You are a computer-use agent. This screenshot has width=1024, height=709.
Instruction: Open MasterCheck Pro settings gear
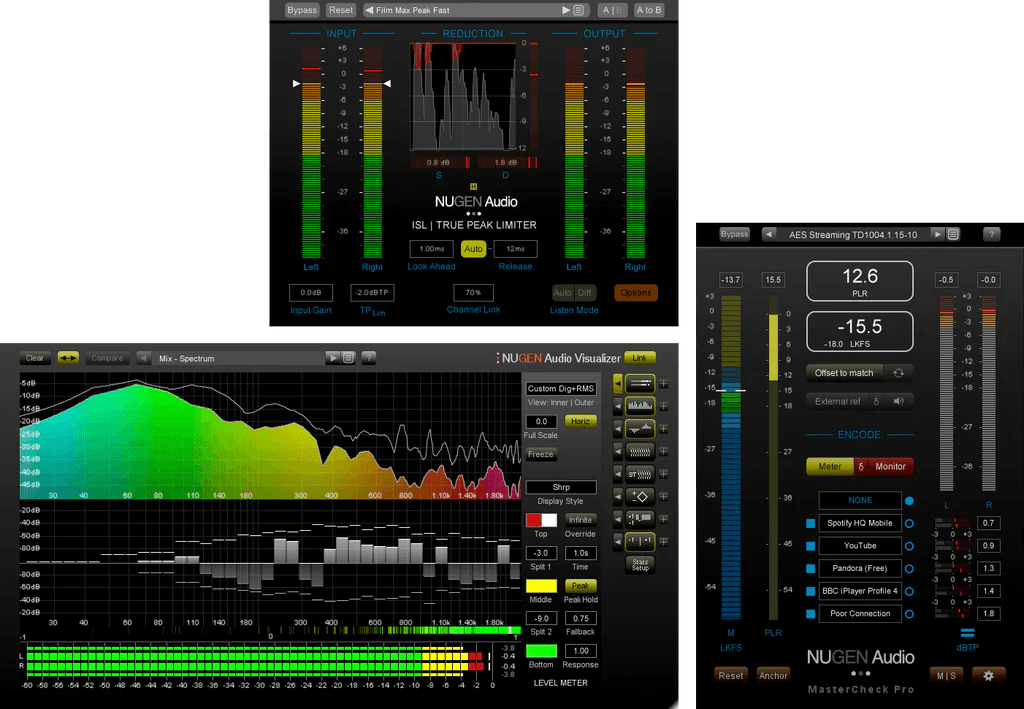pyautogui.click(x=989, y=675)
